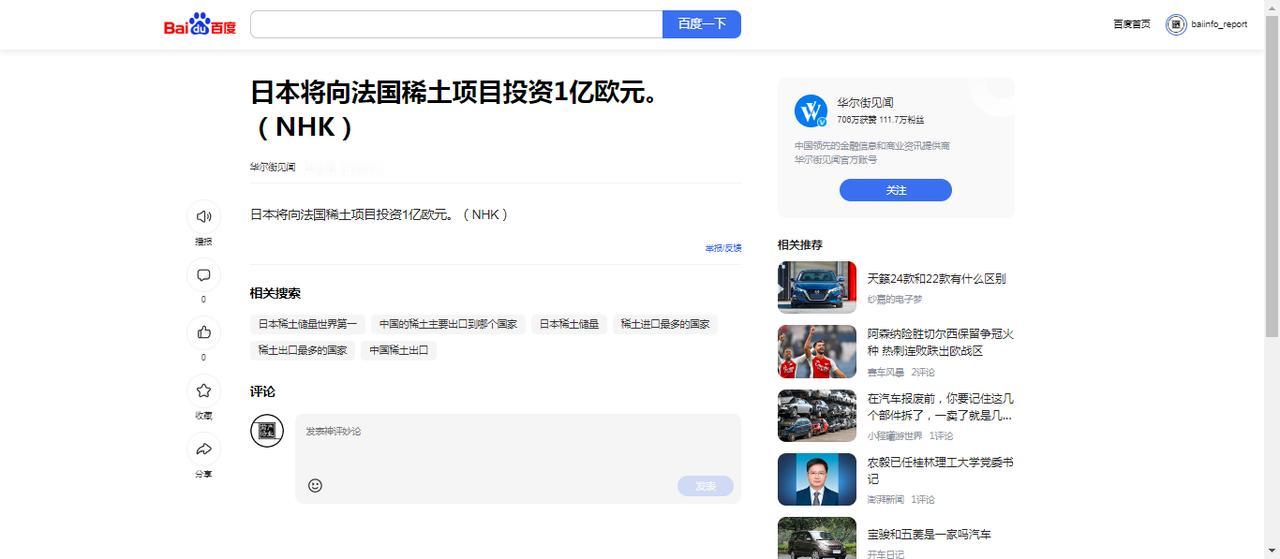This screenshot has height=559, width=1280.
Task: Open the Baidu logo homepage
Action: [200, 25]
